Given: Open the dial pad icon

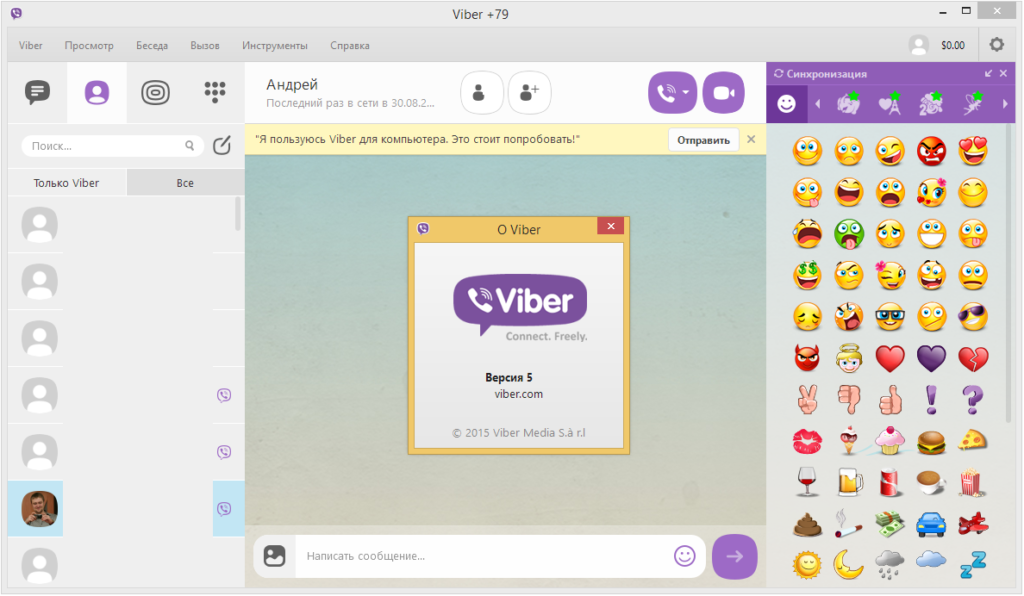Looking at the screenshot, I should (214, 92).
